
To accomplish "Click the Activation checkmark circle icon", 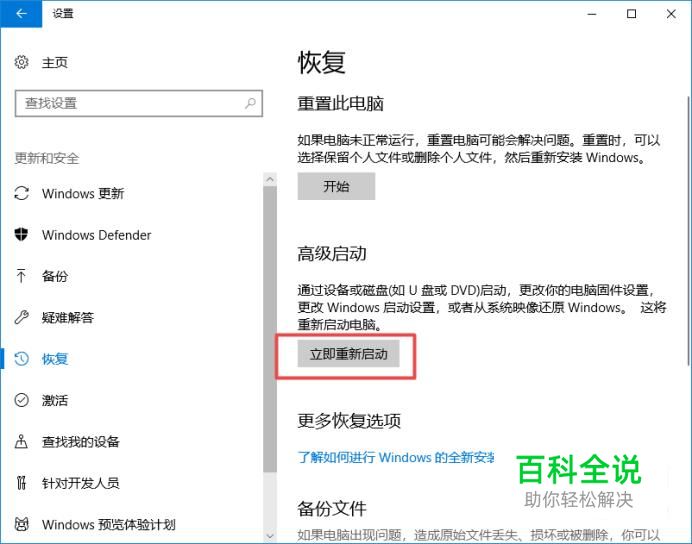I will click(21, 400).
